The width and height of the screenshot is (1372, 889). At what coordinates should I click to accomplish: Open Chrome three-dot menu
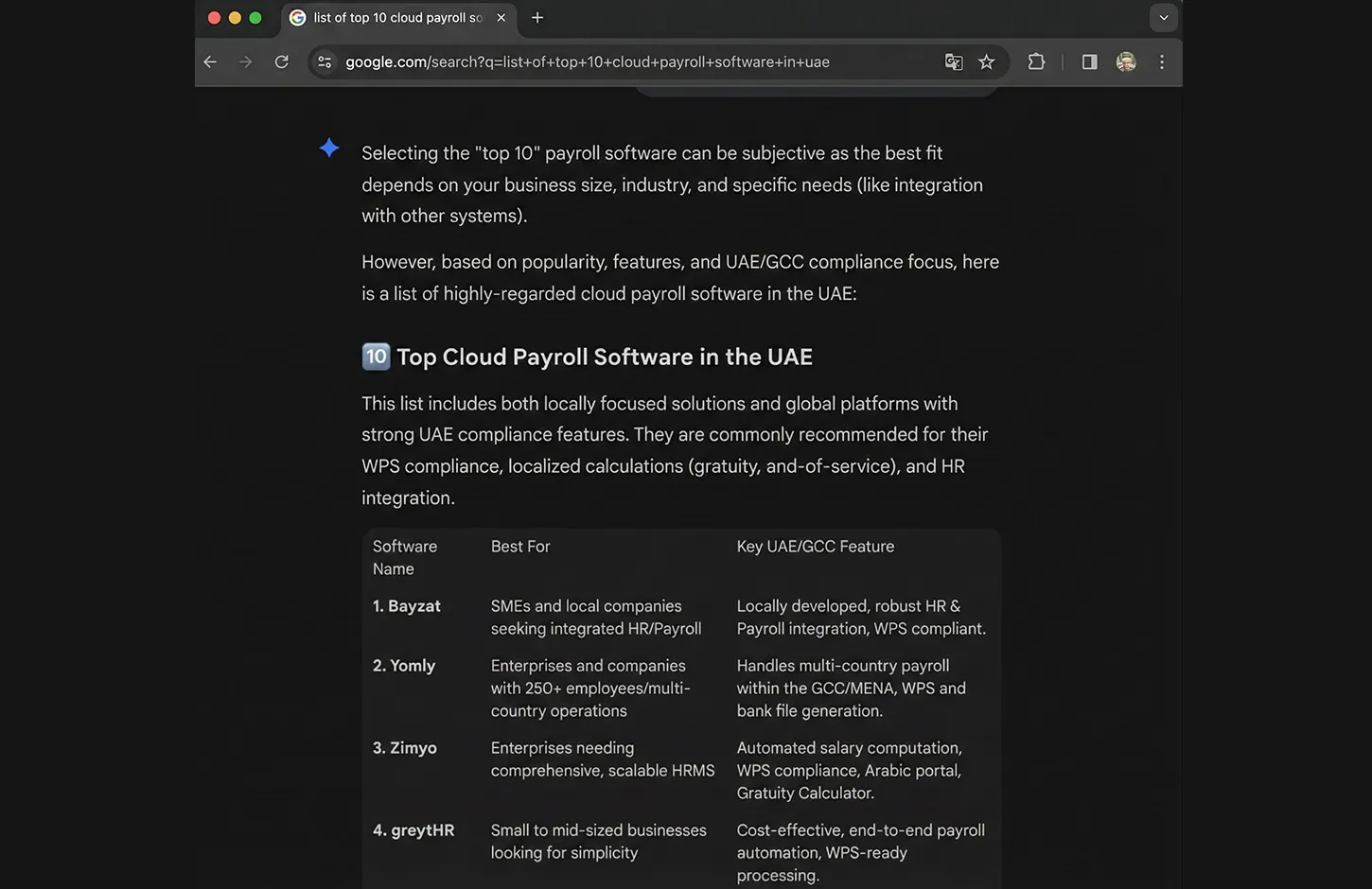pyautogui.click(x=1162, y=62)
